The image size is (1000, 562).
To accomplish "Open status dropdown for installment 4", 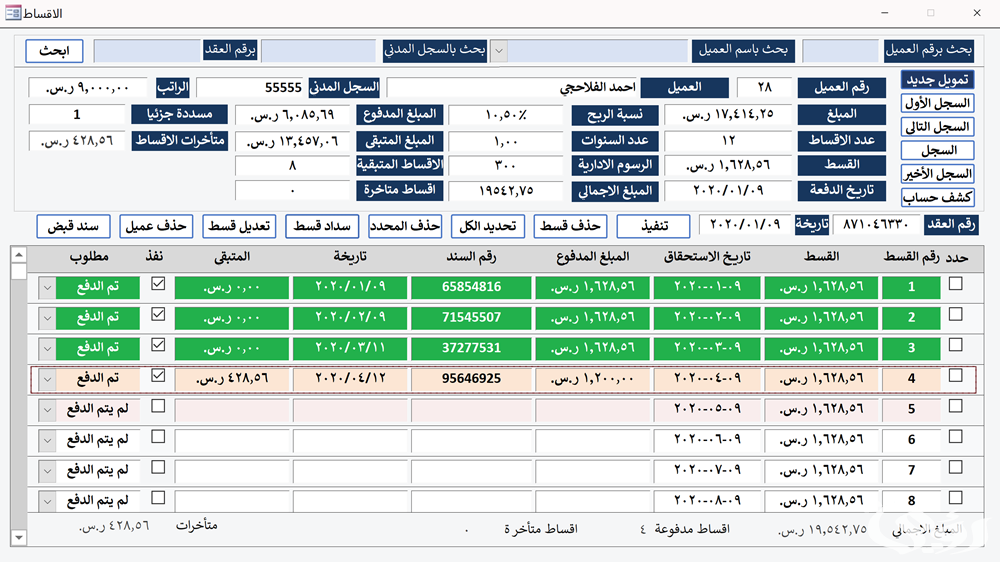I will (x=47, y=380).
